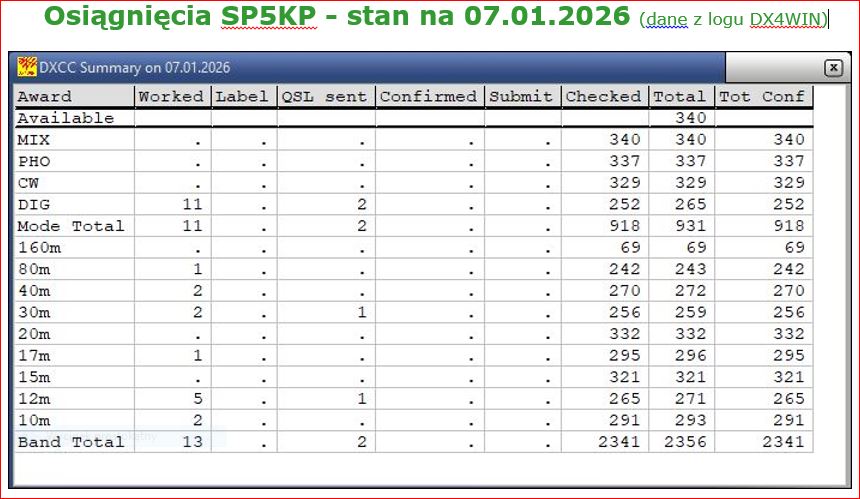
Task: Click the DXCC Summary title bar text
Action: (x=135, y=68)
